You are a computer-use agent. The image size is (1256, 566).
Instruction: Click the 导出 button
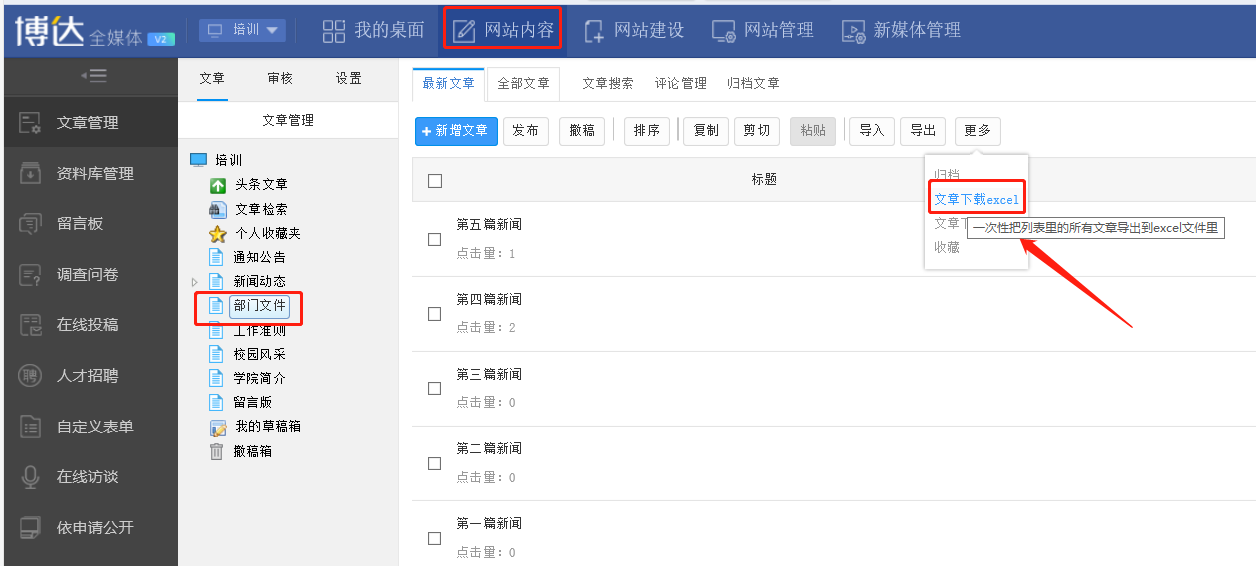point(923,131)
